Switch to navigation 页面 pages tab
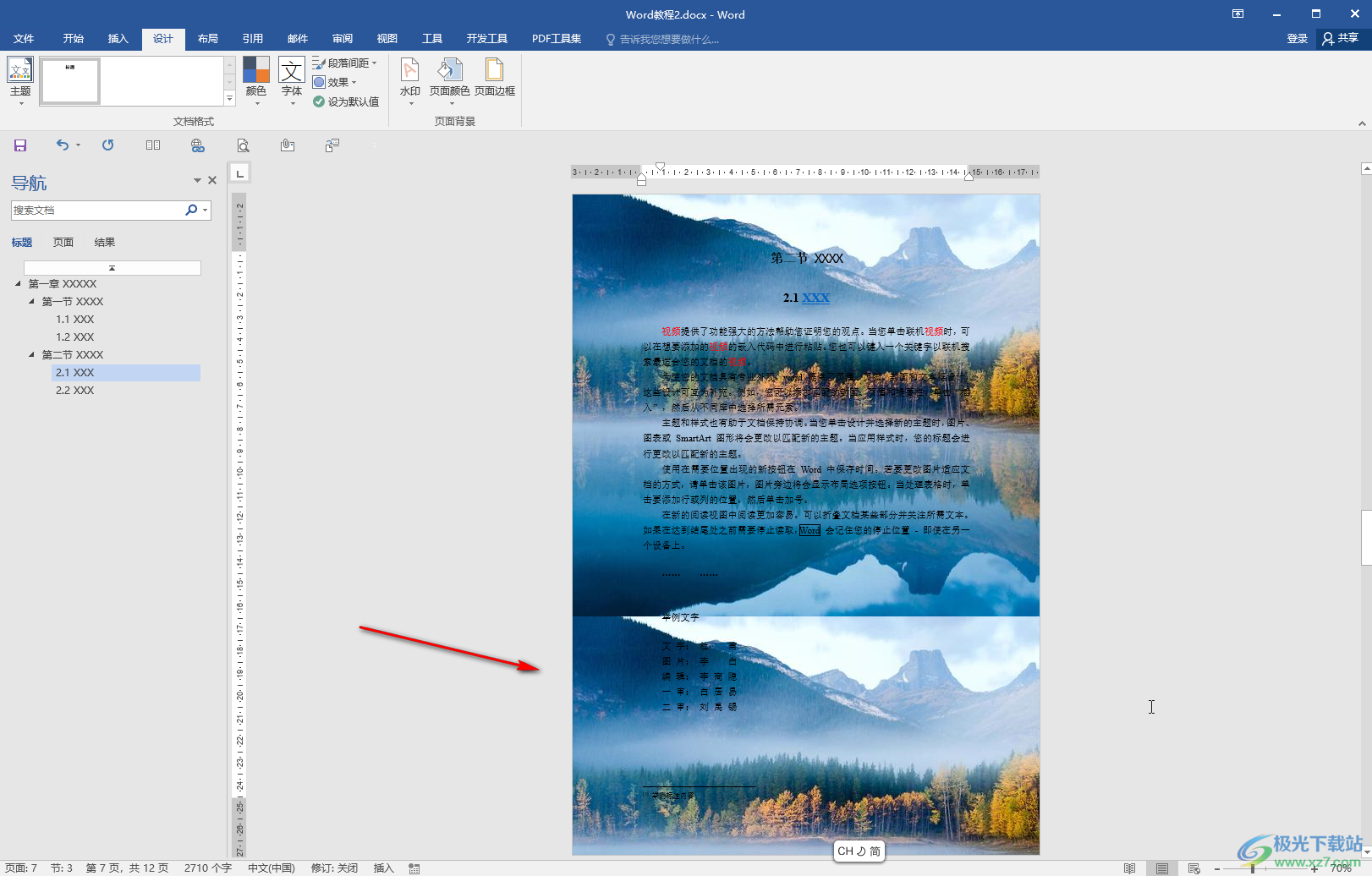Screen dimensions: 1372x876 coord(63,243)
